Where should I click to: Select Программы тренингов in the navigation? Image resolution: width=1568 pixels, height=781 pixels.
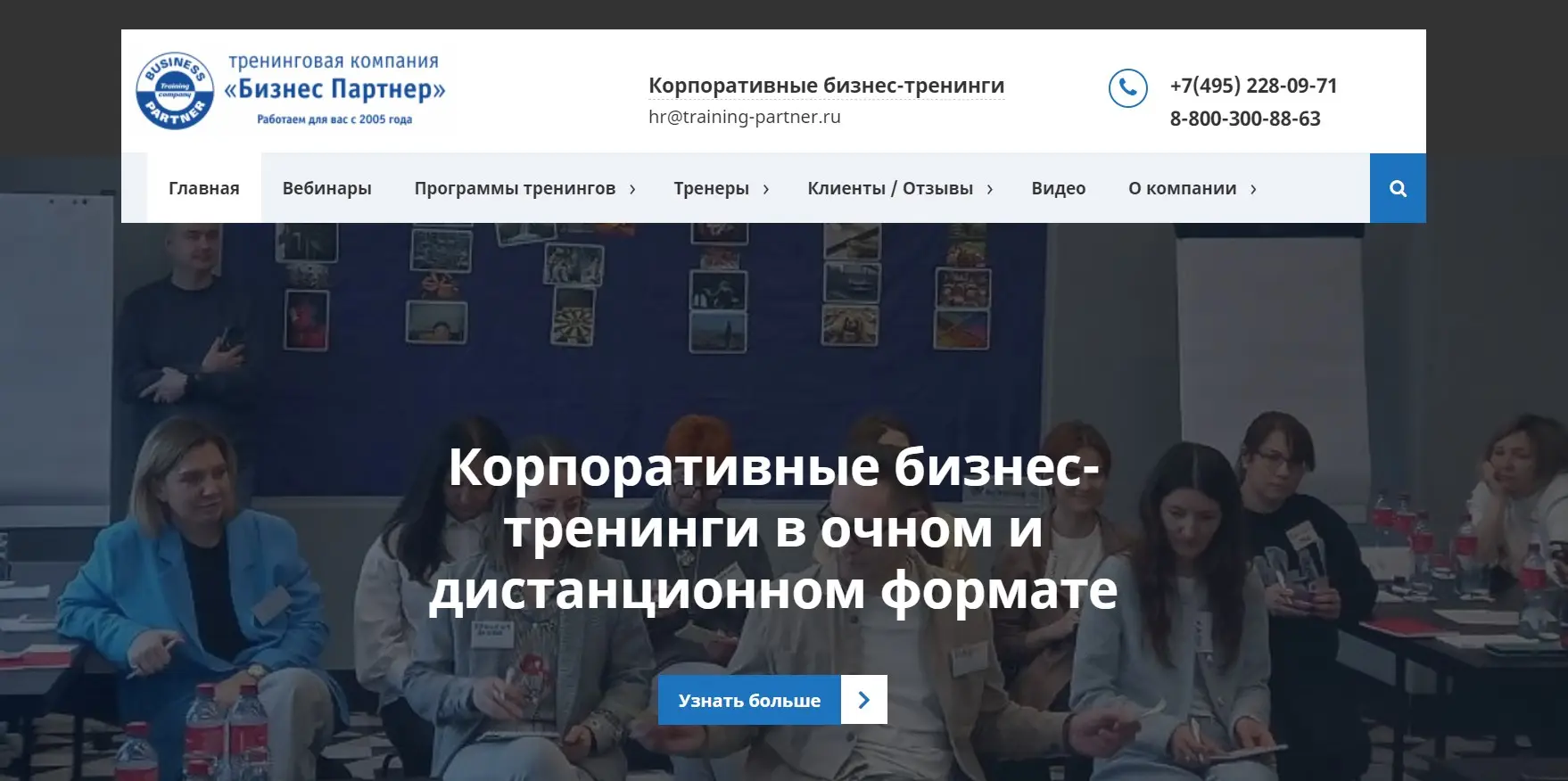click(515, 188)
